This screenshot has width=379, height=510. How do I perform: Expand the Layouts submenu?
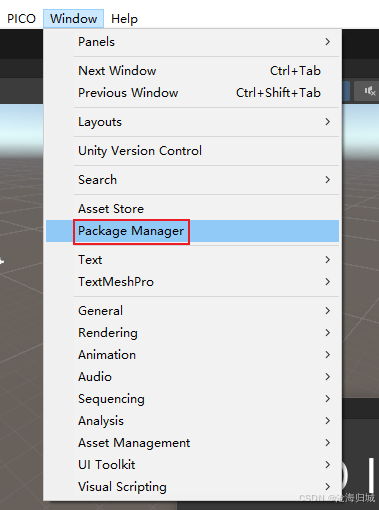coord(192,122)
